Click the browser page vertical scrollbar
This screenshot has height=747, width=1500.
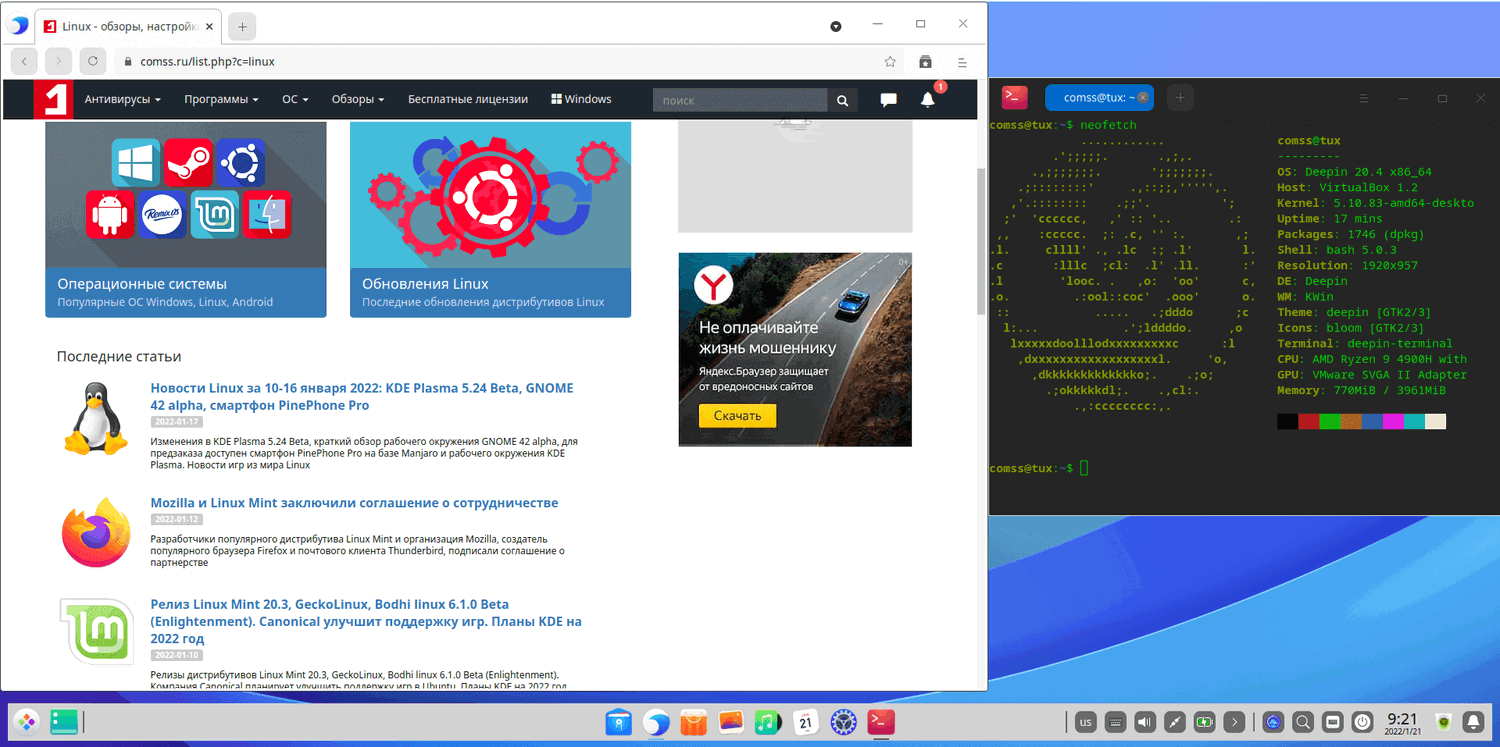click(981, 240)
